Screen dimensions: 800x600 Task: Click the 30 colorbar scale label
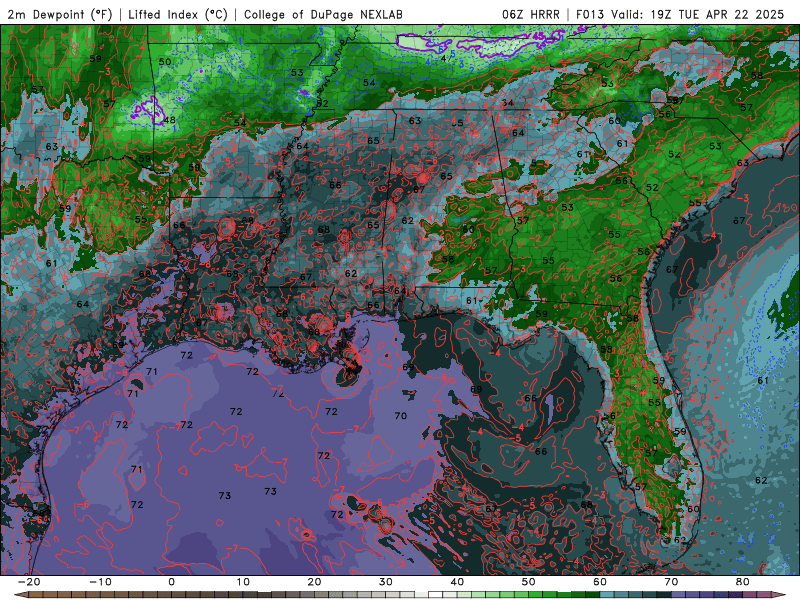point(386,582)
